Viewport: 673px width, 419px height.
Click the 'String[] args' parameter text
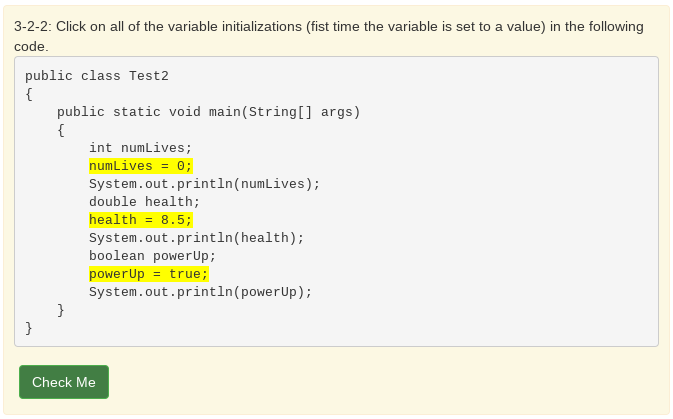point(300,112)
